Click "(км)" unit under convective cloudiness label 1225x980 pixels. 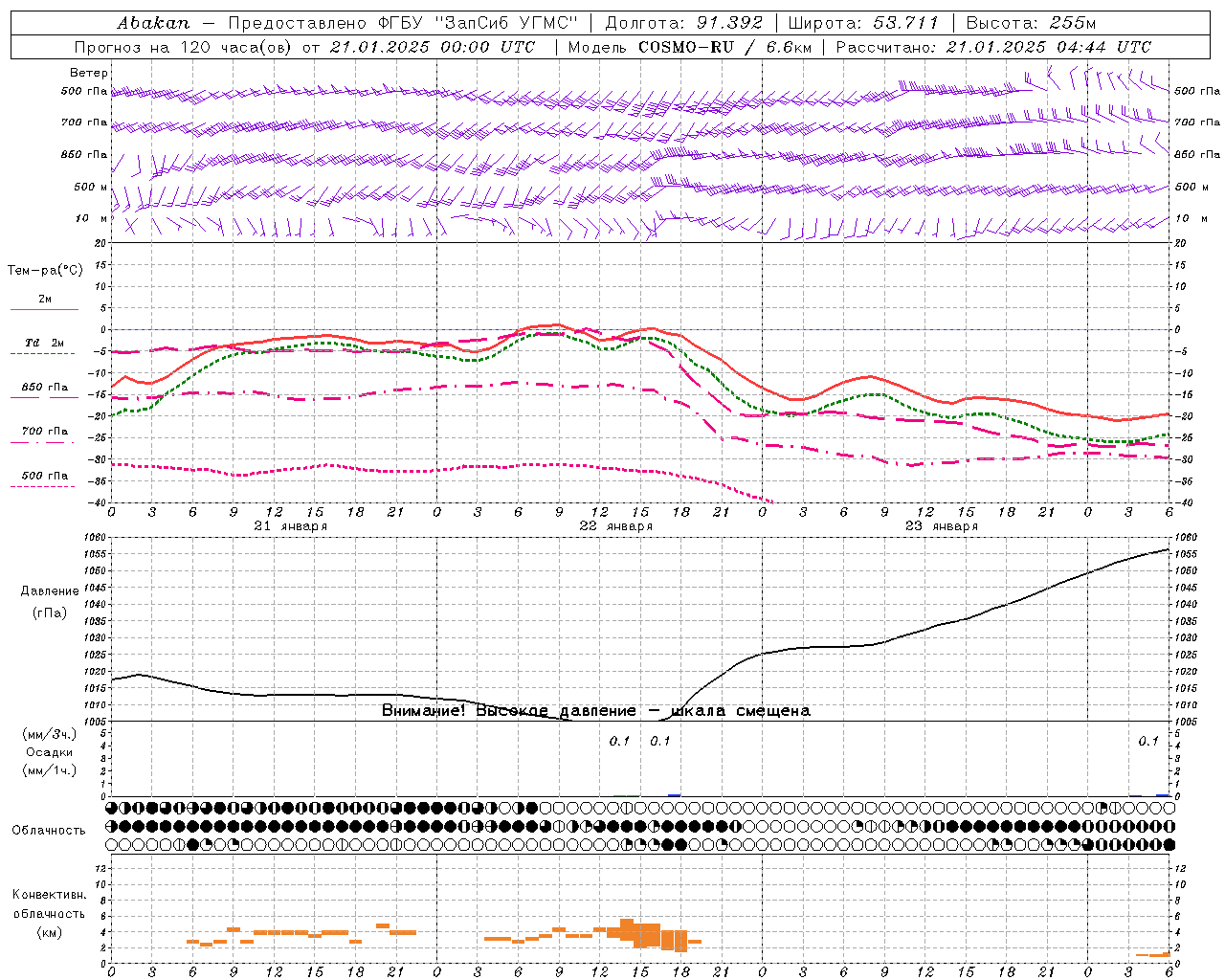(50, 933)
